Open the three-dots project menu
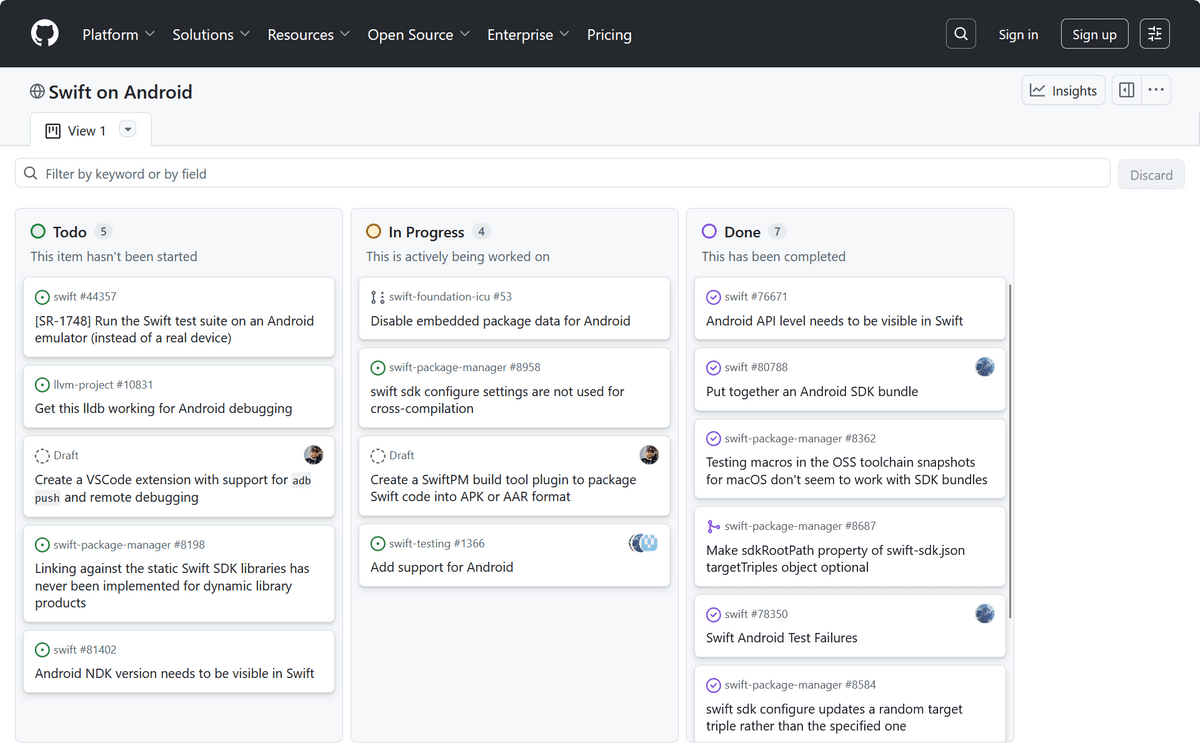 (1156, 91)
